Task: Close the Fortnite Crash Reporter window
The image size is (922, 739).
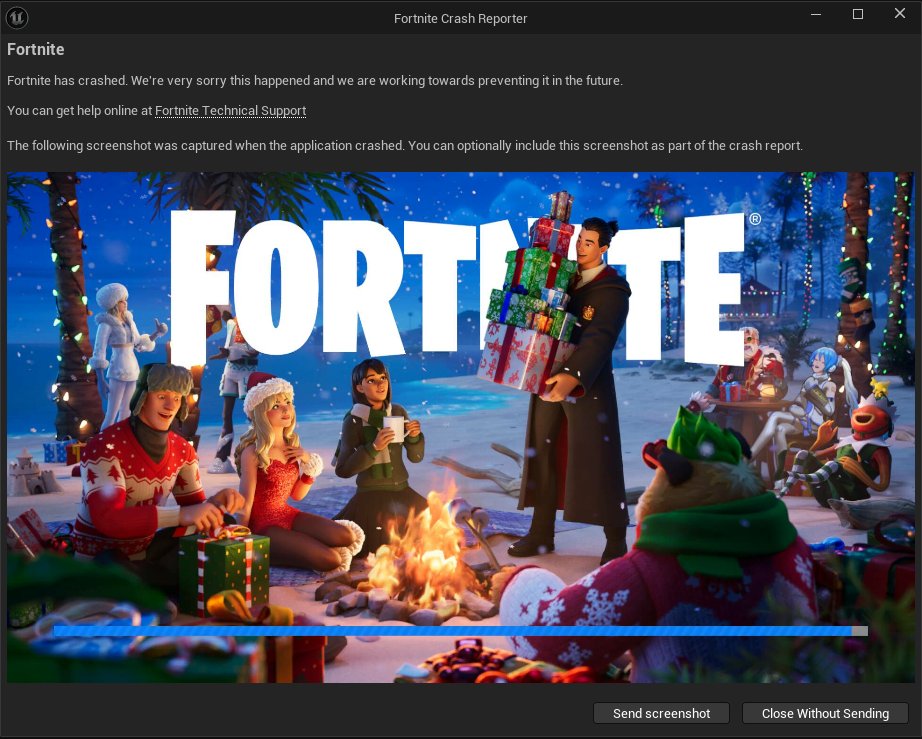Action: point(900,14)
